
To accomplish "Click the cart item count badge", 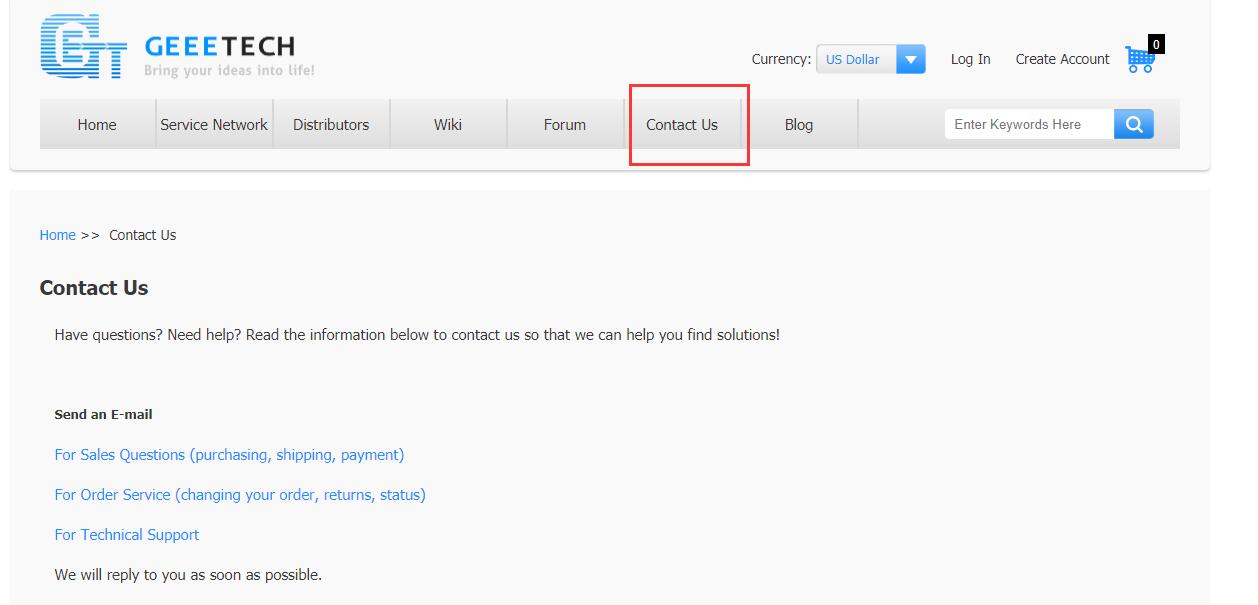I will click(1156, 44).
